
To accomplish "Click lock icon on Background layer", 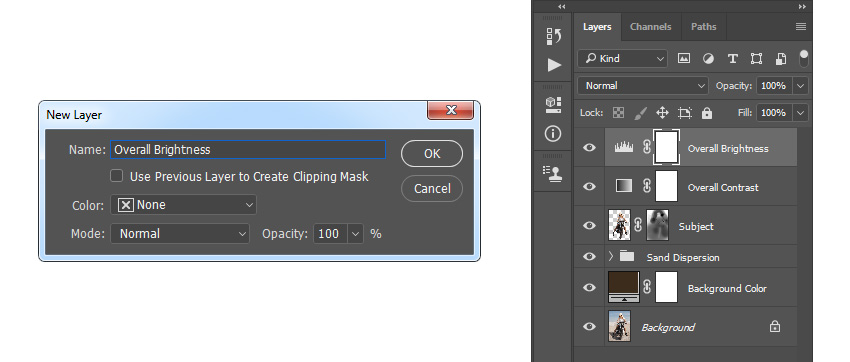I will coord(775,326).
